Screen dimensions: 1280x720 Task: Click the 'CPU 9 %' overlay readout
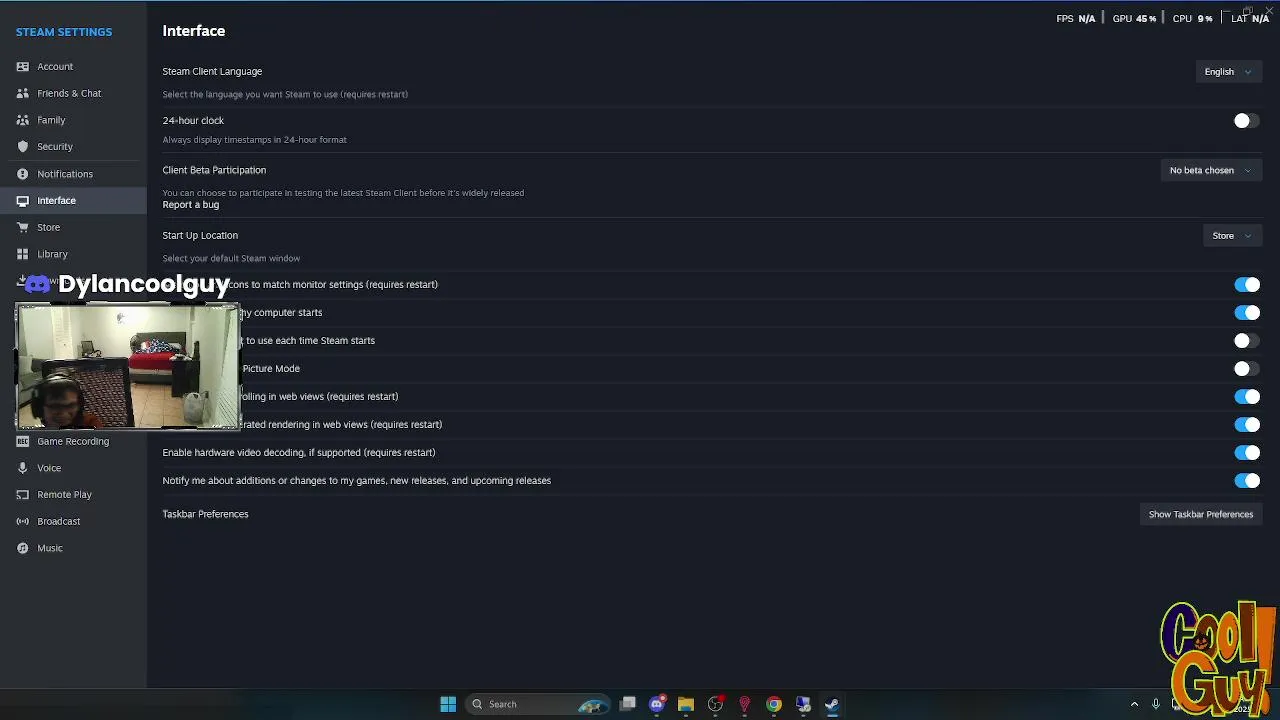1192,19
